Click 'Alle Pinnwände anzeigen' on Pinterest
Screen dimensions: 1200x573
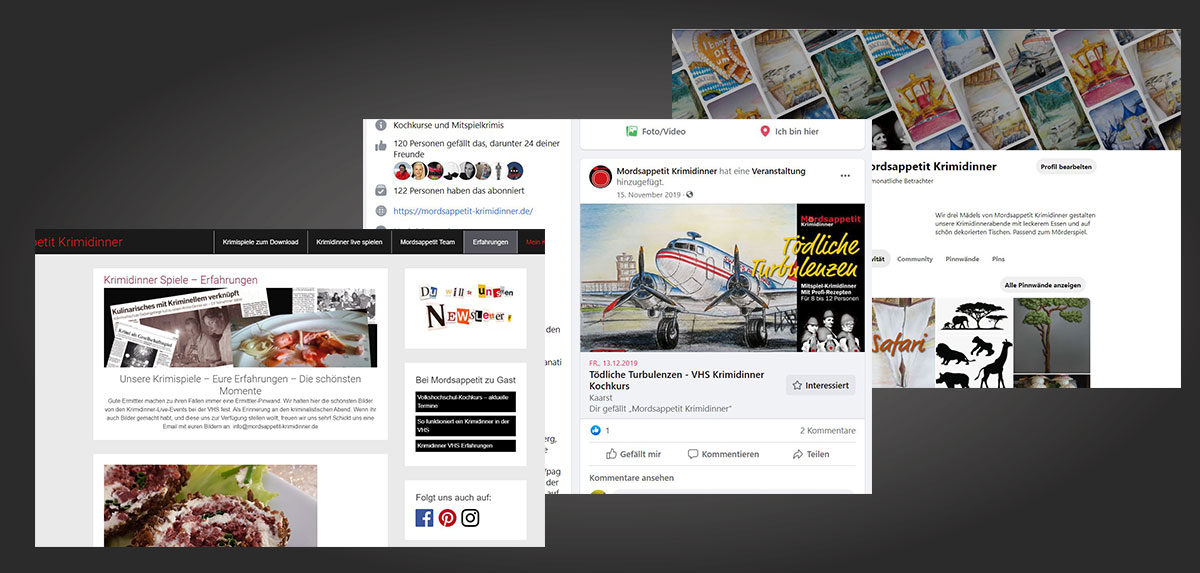pos(1043,285)
